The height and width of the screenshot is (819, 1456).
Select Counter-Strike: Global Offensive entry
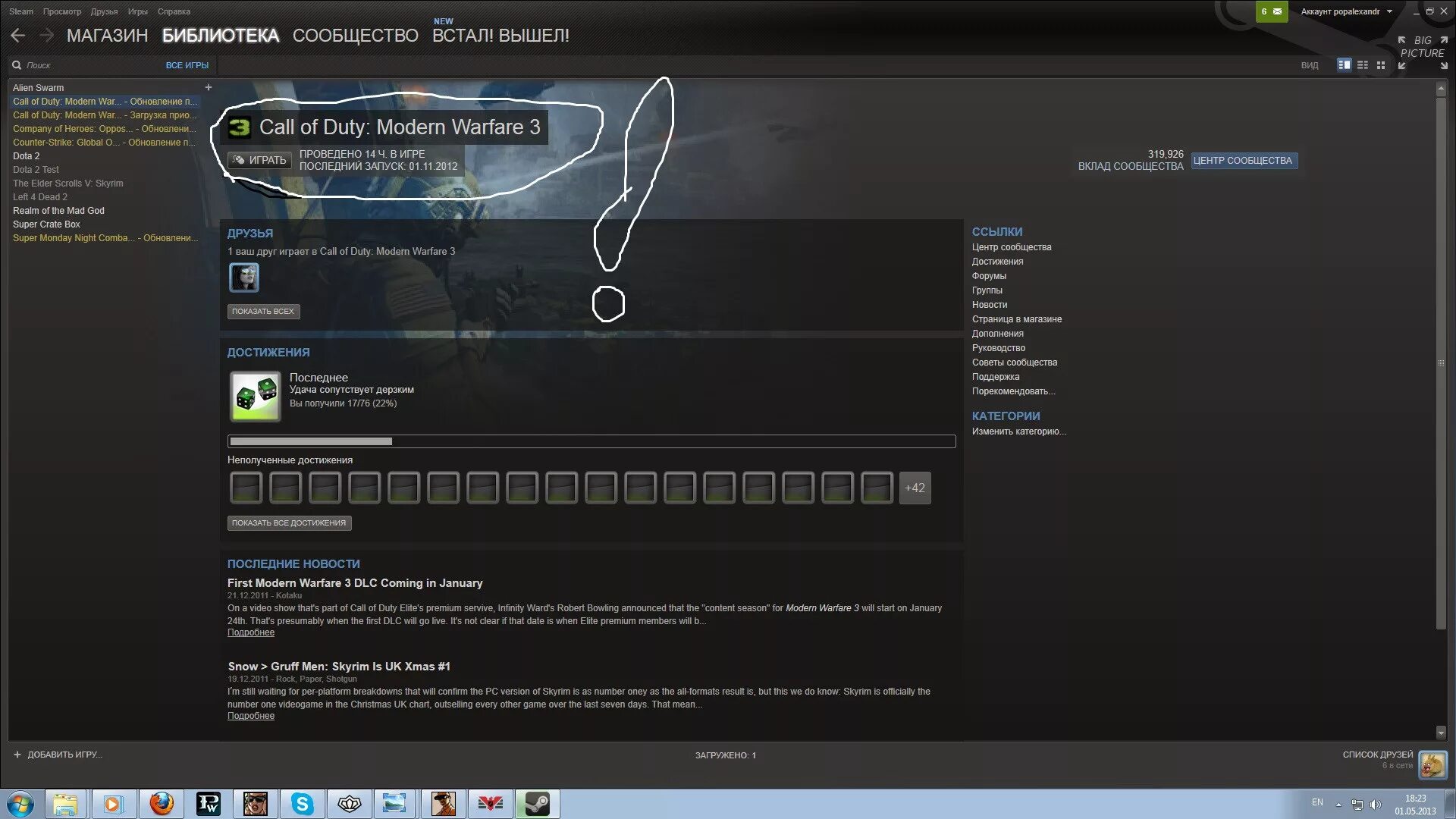point(105,143)
